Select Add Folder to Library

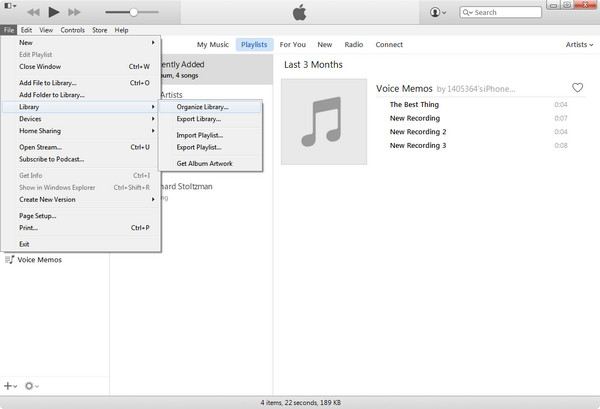pyautogui.click(x=81, y=95)
